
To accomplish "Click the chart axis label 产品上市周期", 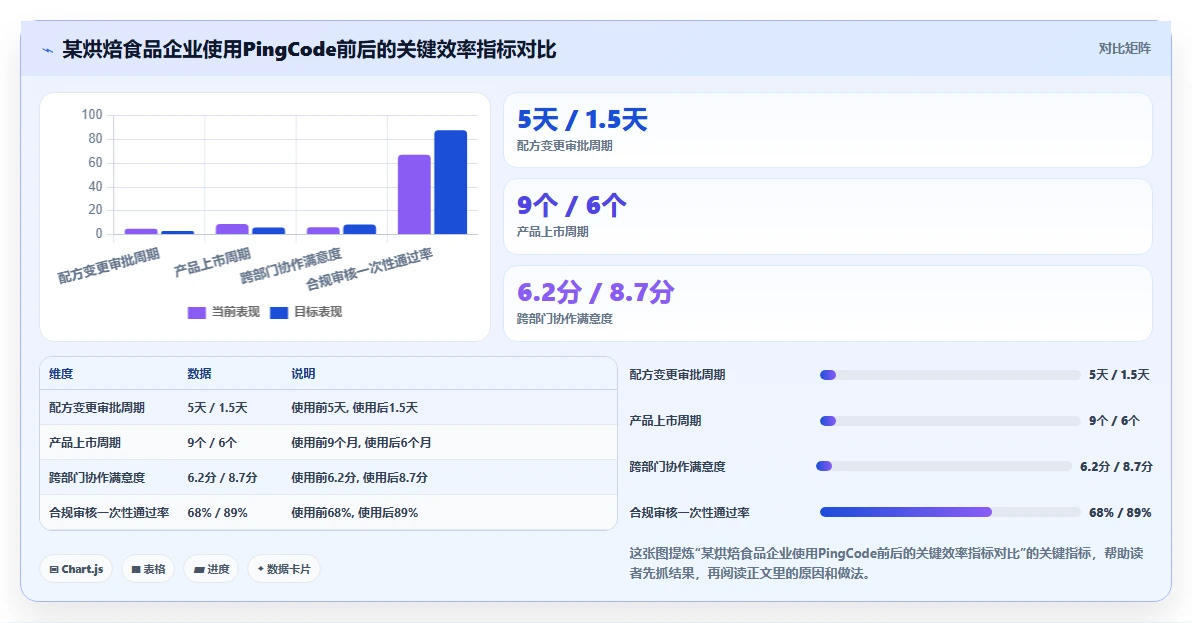I will pyautogui.click(x=212, y=262).
